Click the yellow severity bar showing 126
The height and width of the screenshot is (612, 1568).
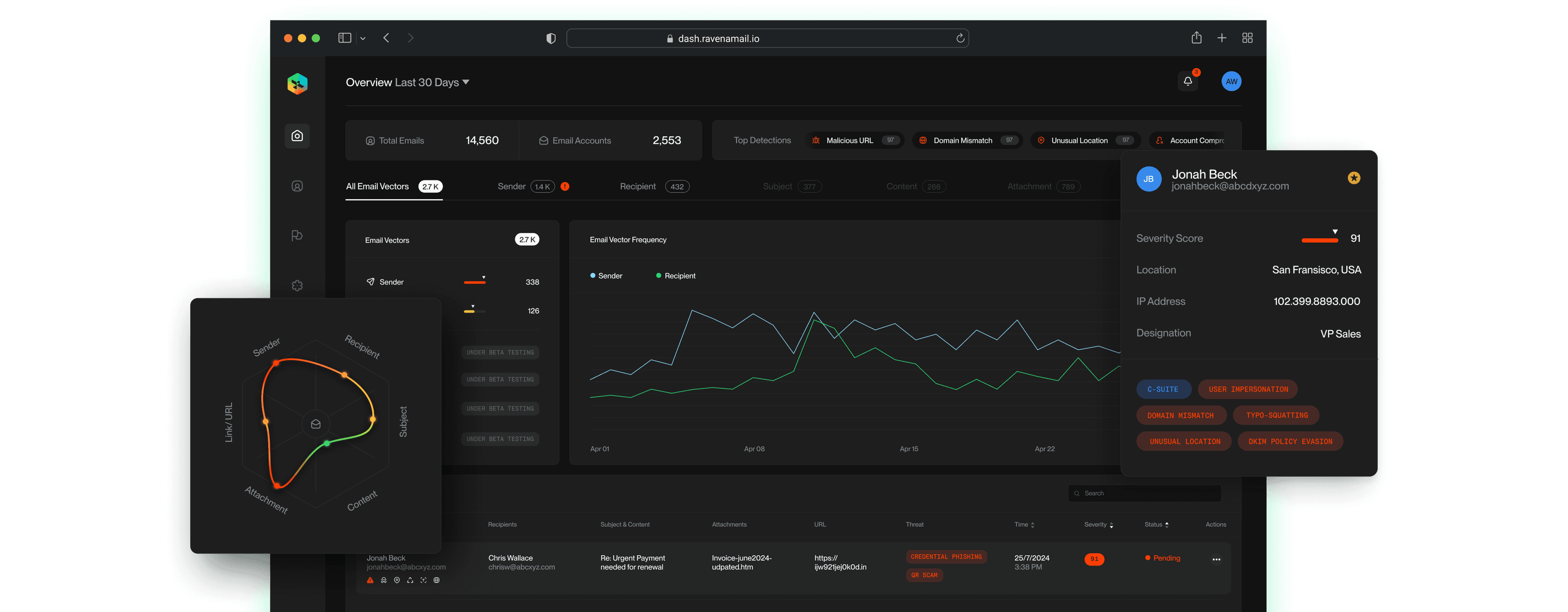pyautogui.click(x=469, y=311)
